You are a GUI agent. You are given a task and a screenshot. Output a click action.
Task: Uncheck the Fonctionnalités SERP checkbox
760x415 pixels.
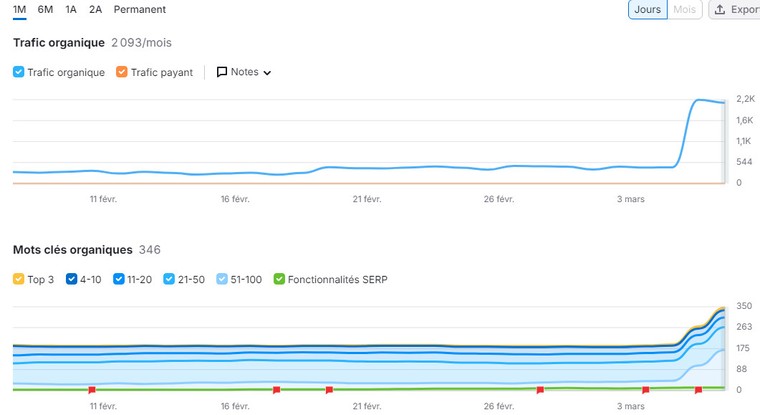[x=279, y=279]
